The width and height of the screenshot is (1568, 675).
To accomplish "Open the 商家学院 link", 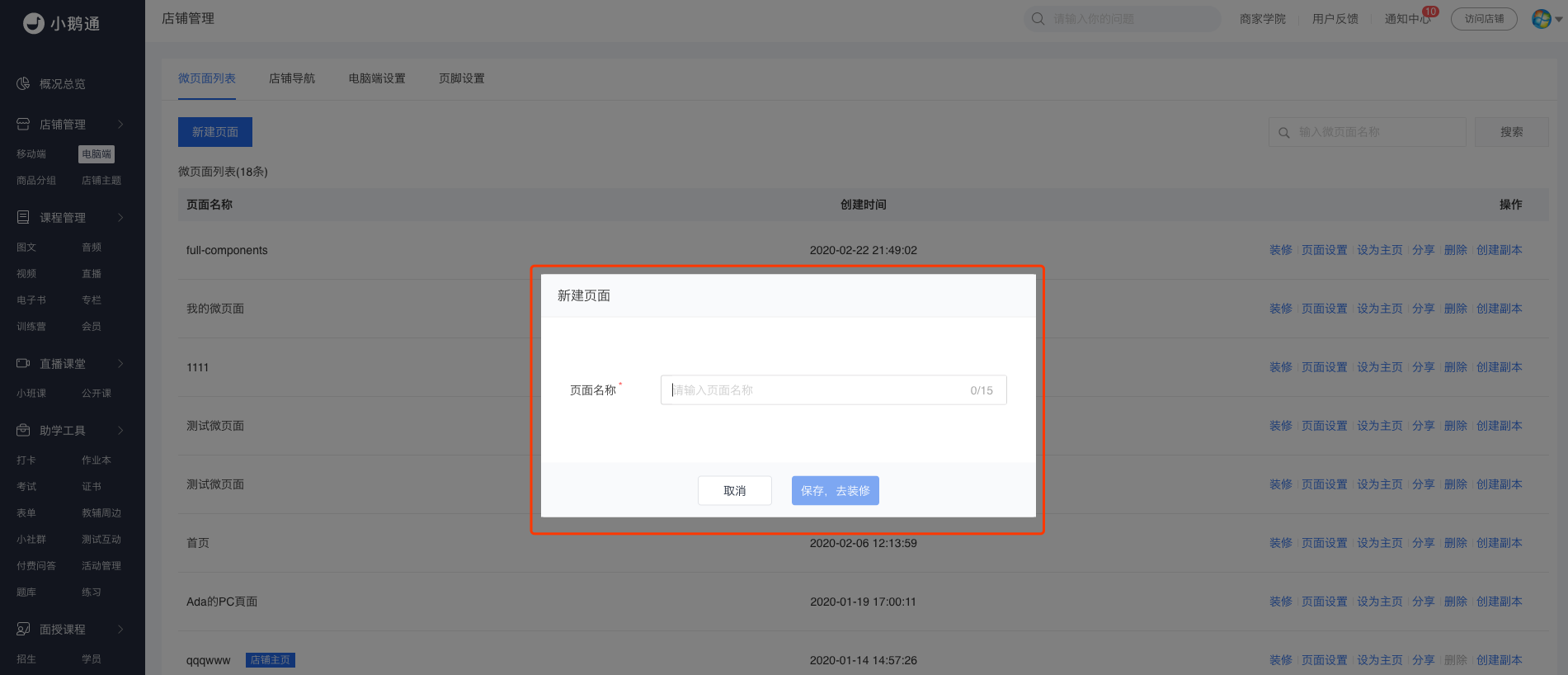I will [1263, 19].
